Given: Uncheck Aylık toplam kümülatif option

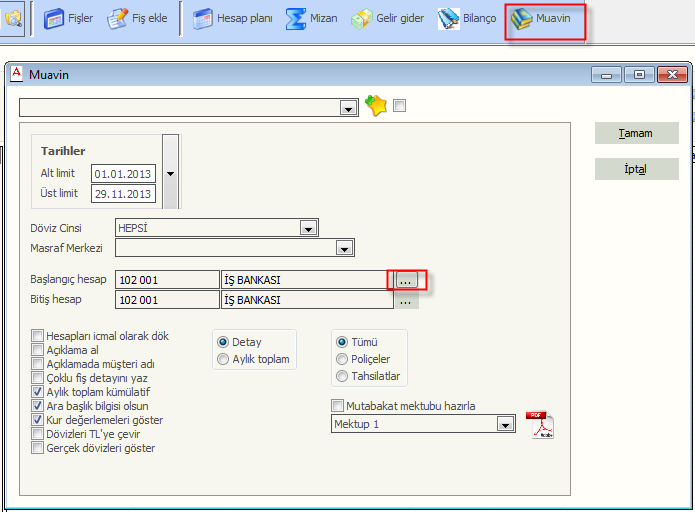Looking at the screenshot, I should [x=38, y=392].
